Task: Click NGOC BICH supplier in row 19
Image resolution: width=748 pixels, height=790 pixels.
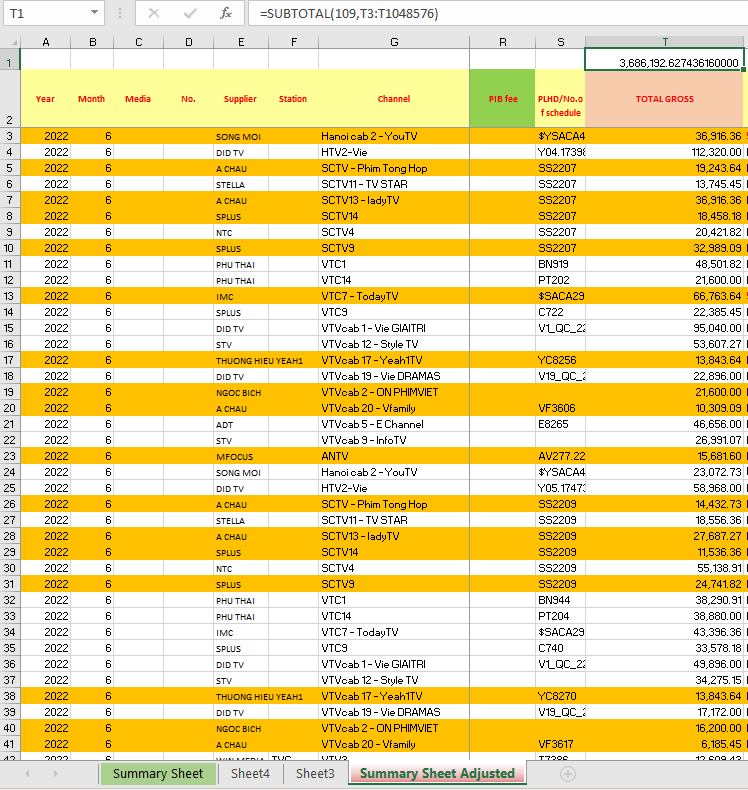Action: coord(241,392)
